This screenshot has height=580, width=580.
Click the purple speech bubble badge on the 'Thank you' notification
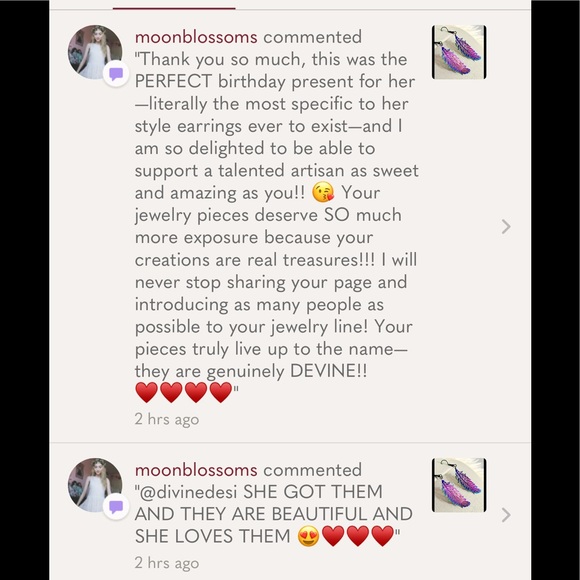[x=116, y=74]
